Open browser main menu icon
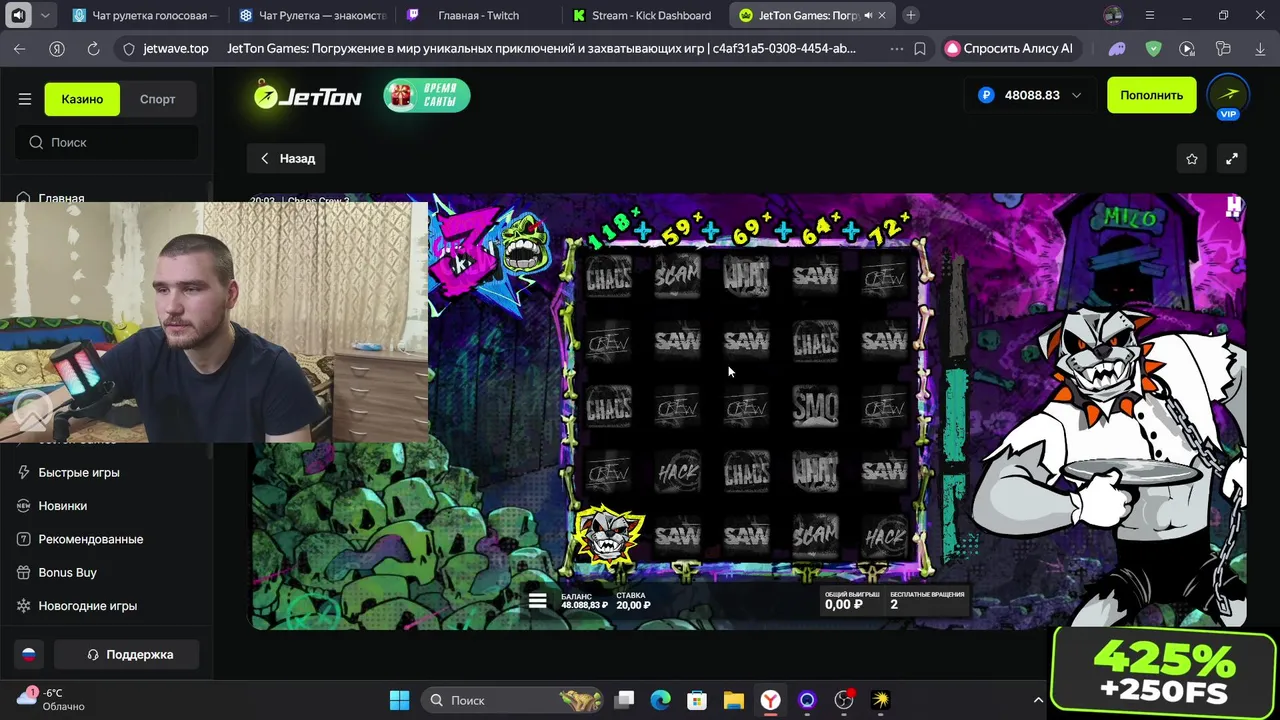The height and width of the screenshot is (720, 1280). (x=1150, y=15)
